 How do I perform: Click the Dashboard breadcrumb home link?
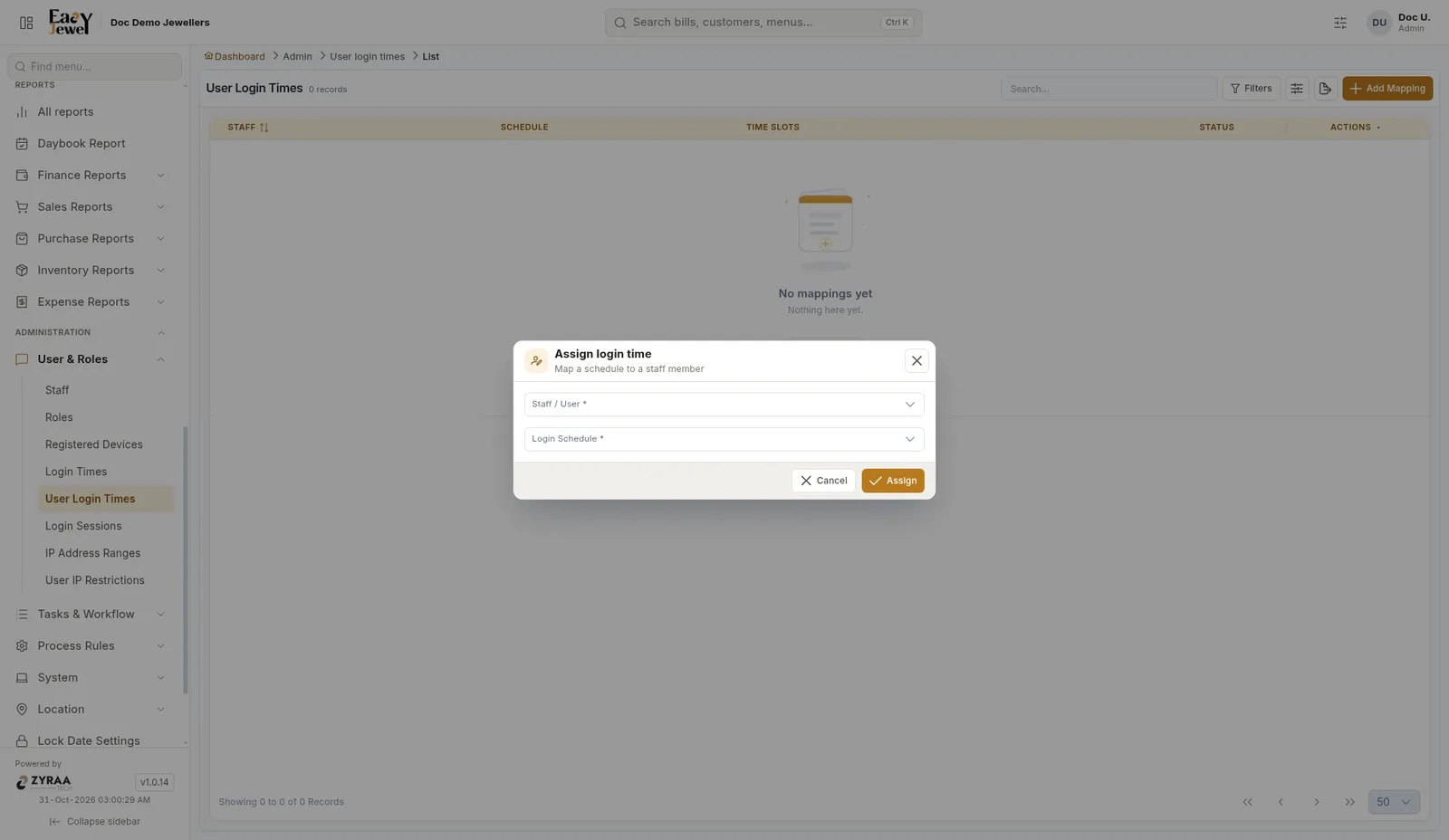pyautogui.click(x=235, y=56)
